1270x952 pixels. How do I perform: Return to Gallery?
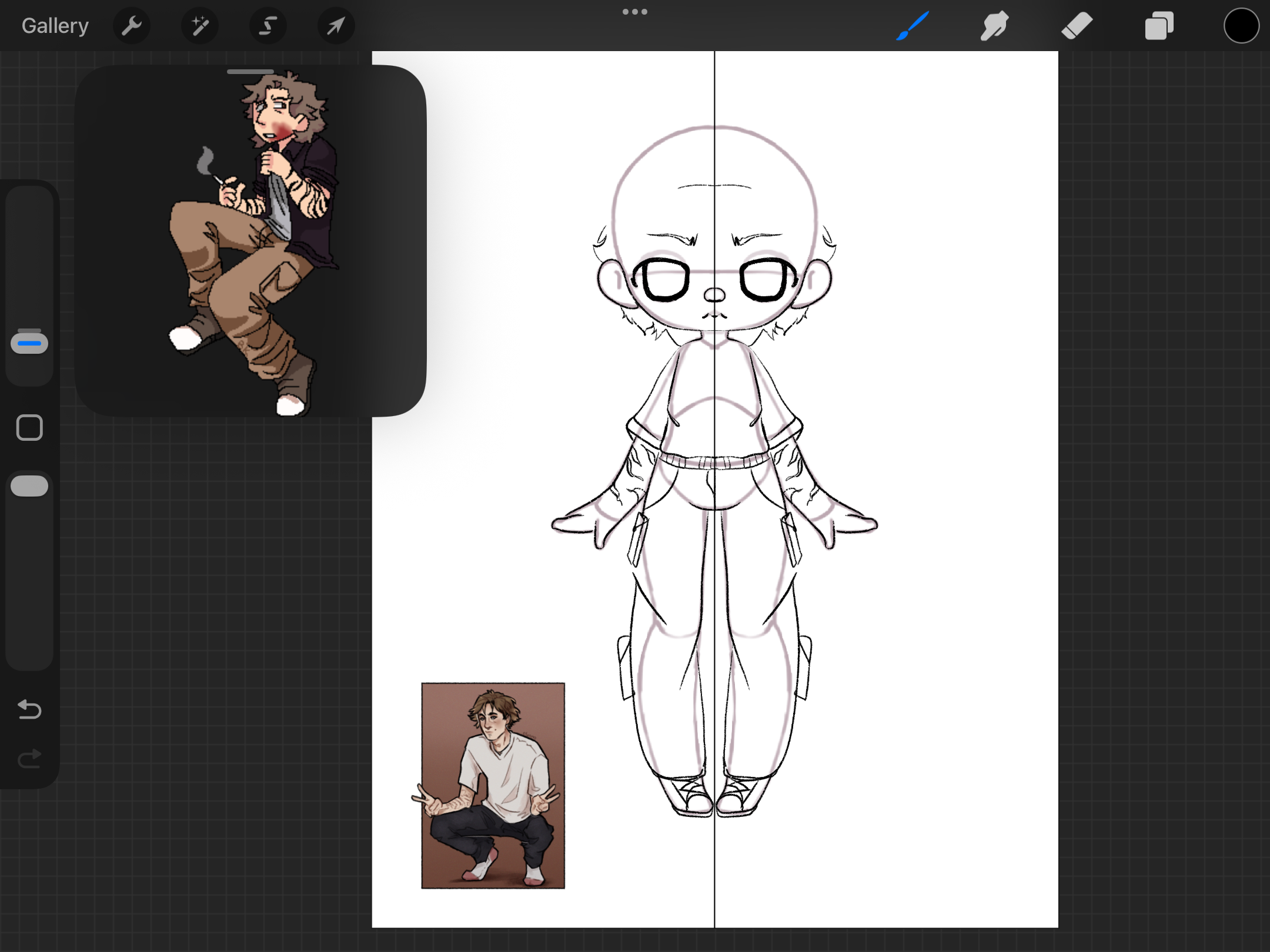(x=55, y=26)
